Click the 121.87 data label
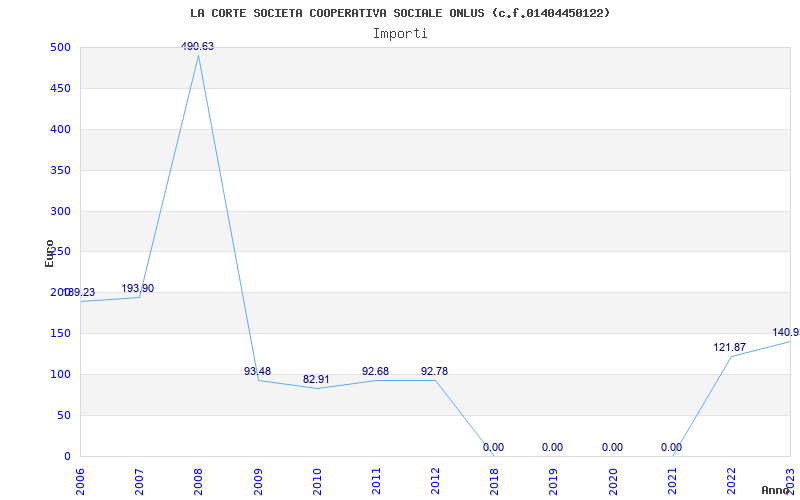This screenshot has height=500, width=800. (x=730, y=347)
